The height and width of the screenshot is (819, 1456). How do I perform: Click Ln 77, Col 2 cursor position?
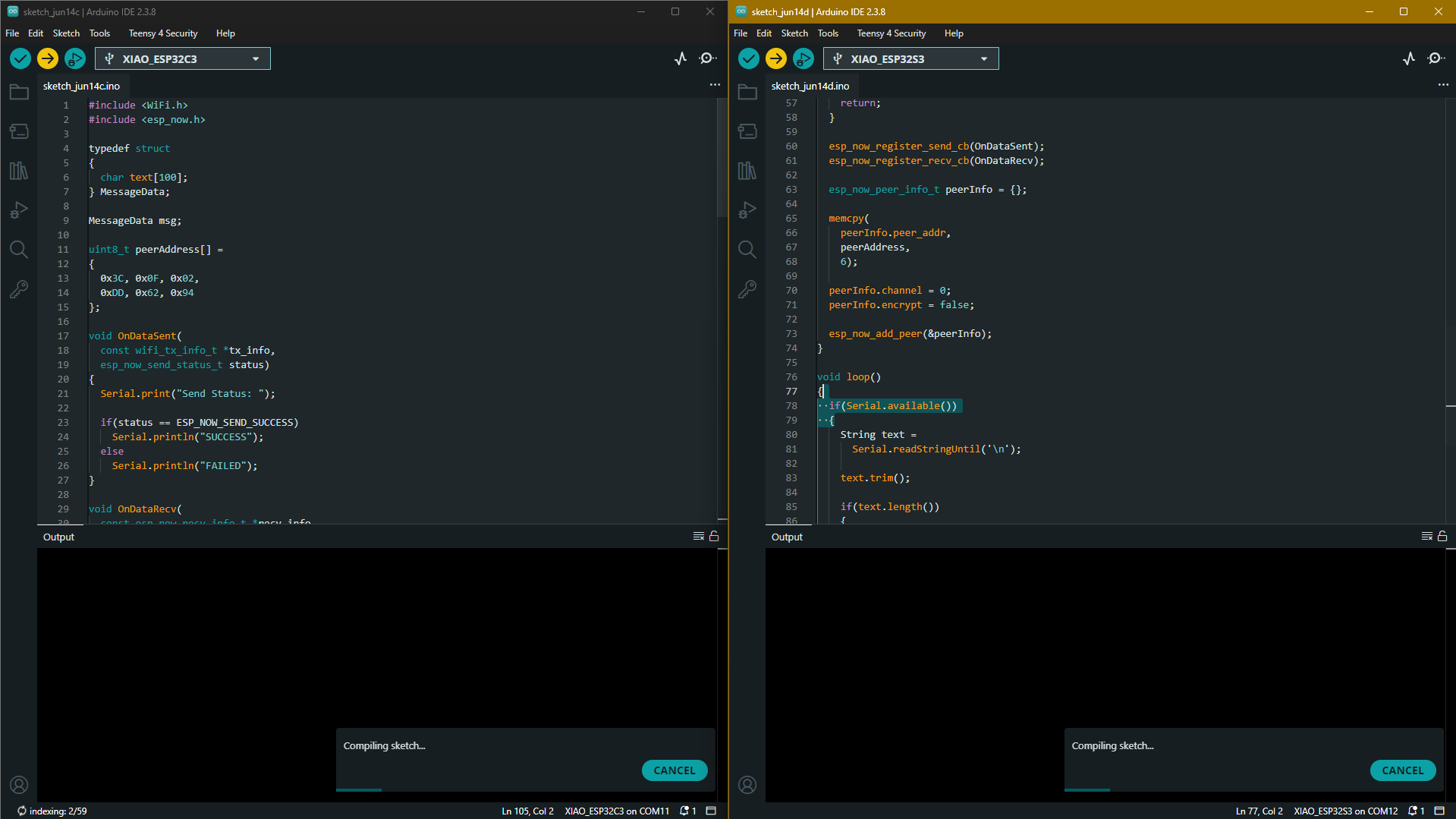pos(1259,811)
